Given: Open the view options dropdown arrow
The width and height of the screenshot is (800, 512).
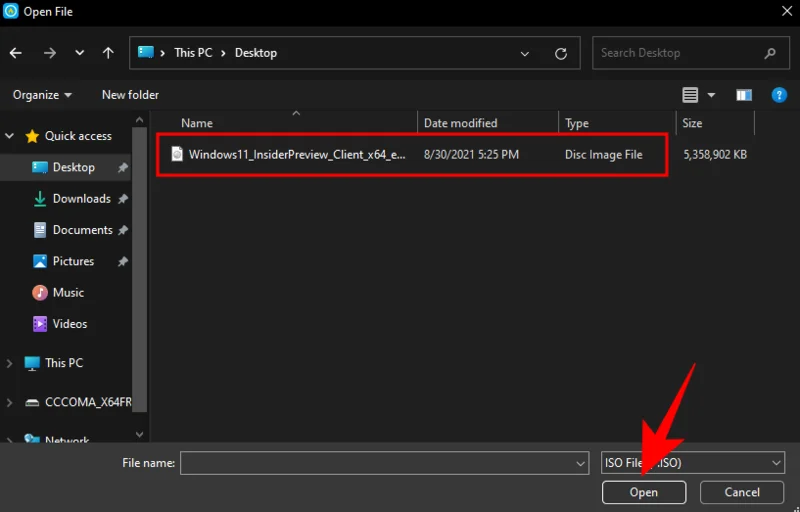Looking at the screenshot, I should point(711,95).
